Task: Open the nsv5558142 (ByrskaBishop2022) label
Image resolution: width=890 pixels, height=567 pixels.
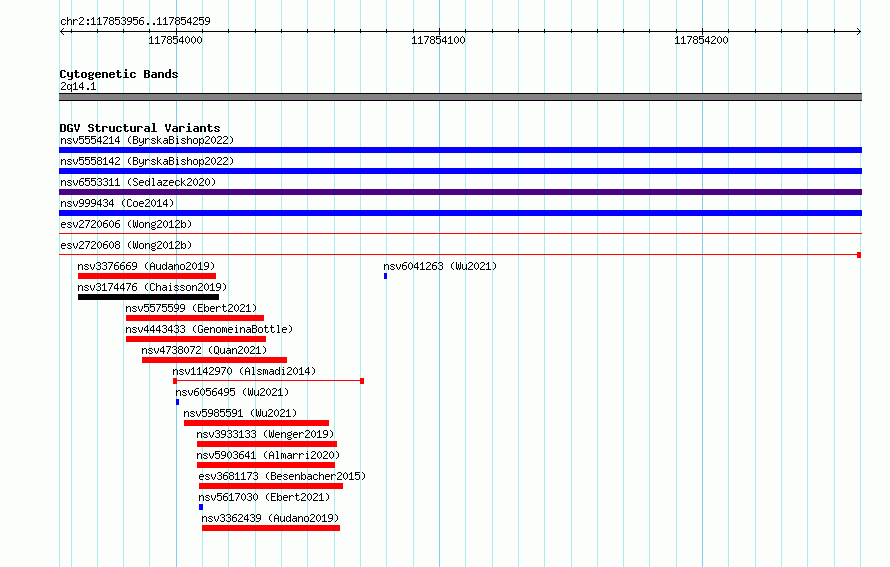Action: [147, 161]
